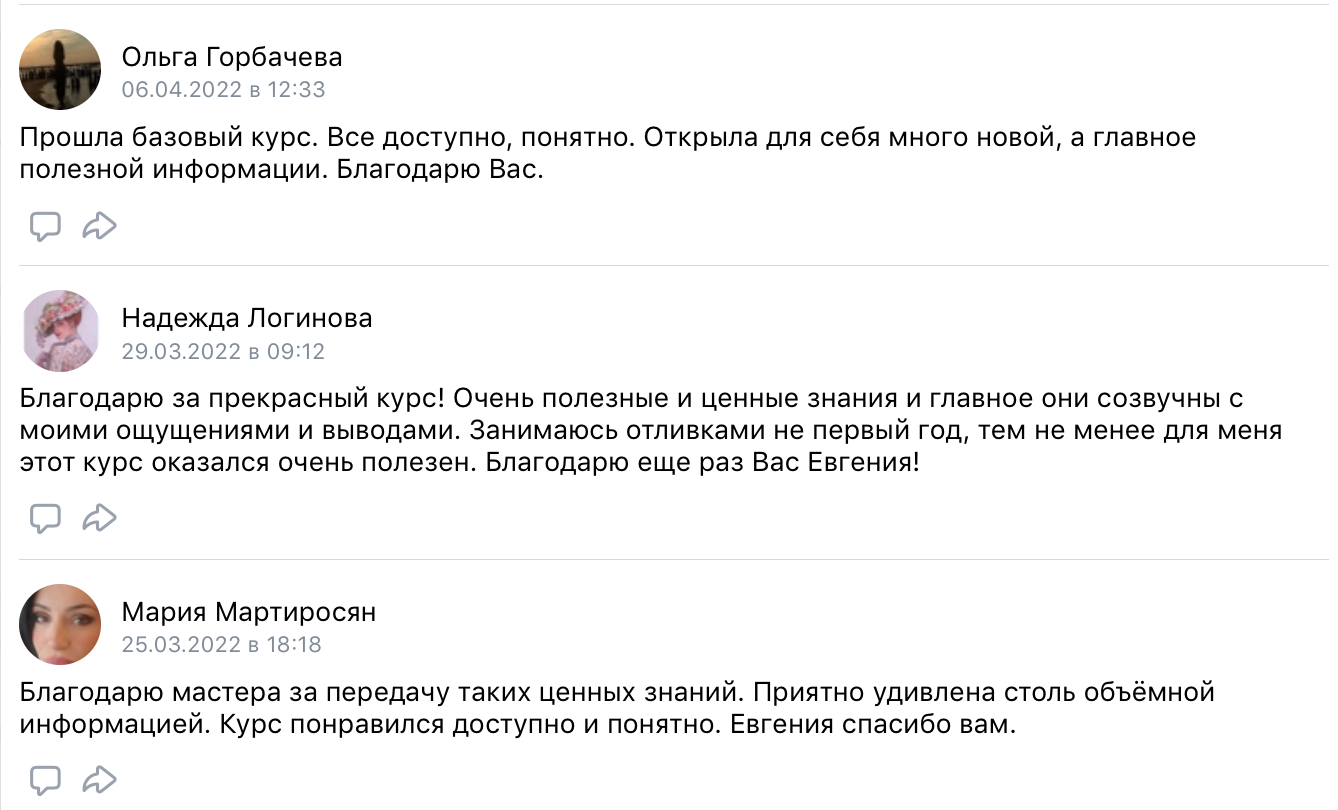This screenshot has height=810, width=1338.
Task: Open post dated 06.04.2022 в 12:33
Action: (224, 90)
